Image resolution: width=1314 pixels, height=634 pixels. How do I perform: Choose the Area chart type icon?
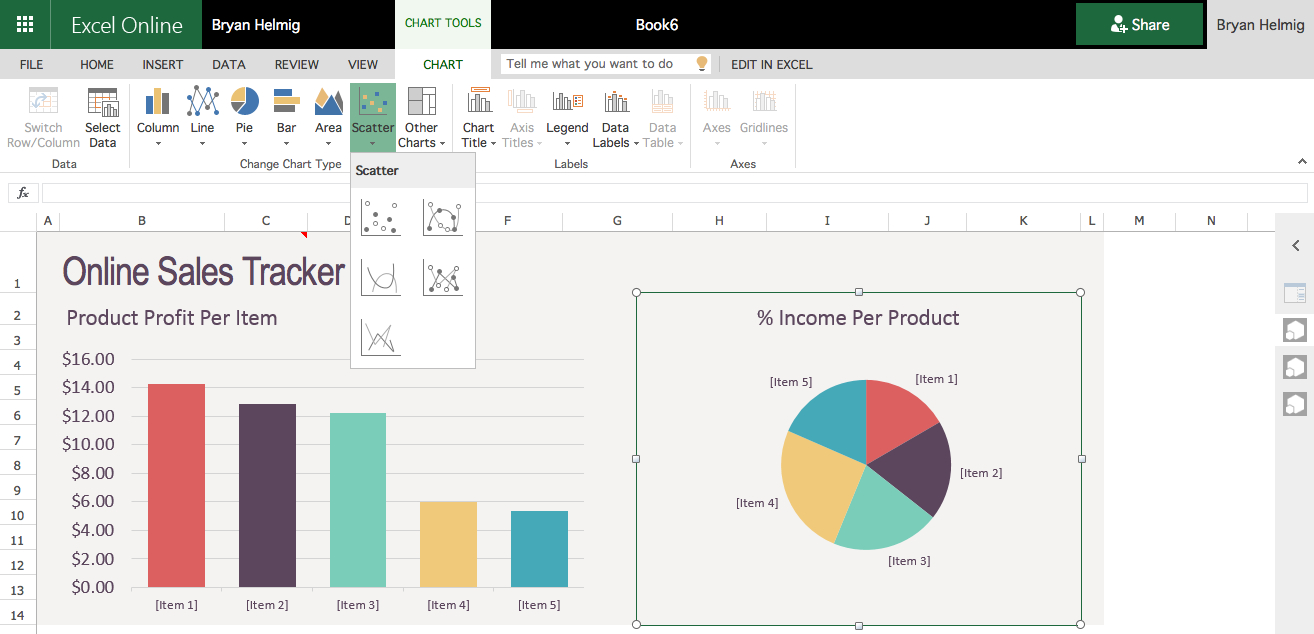(328, 115)
